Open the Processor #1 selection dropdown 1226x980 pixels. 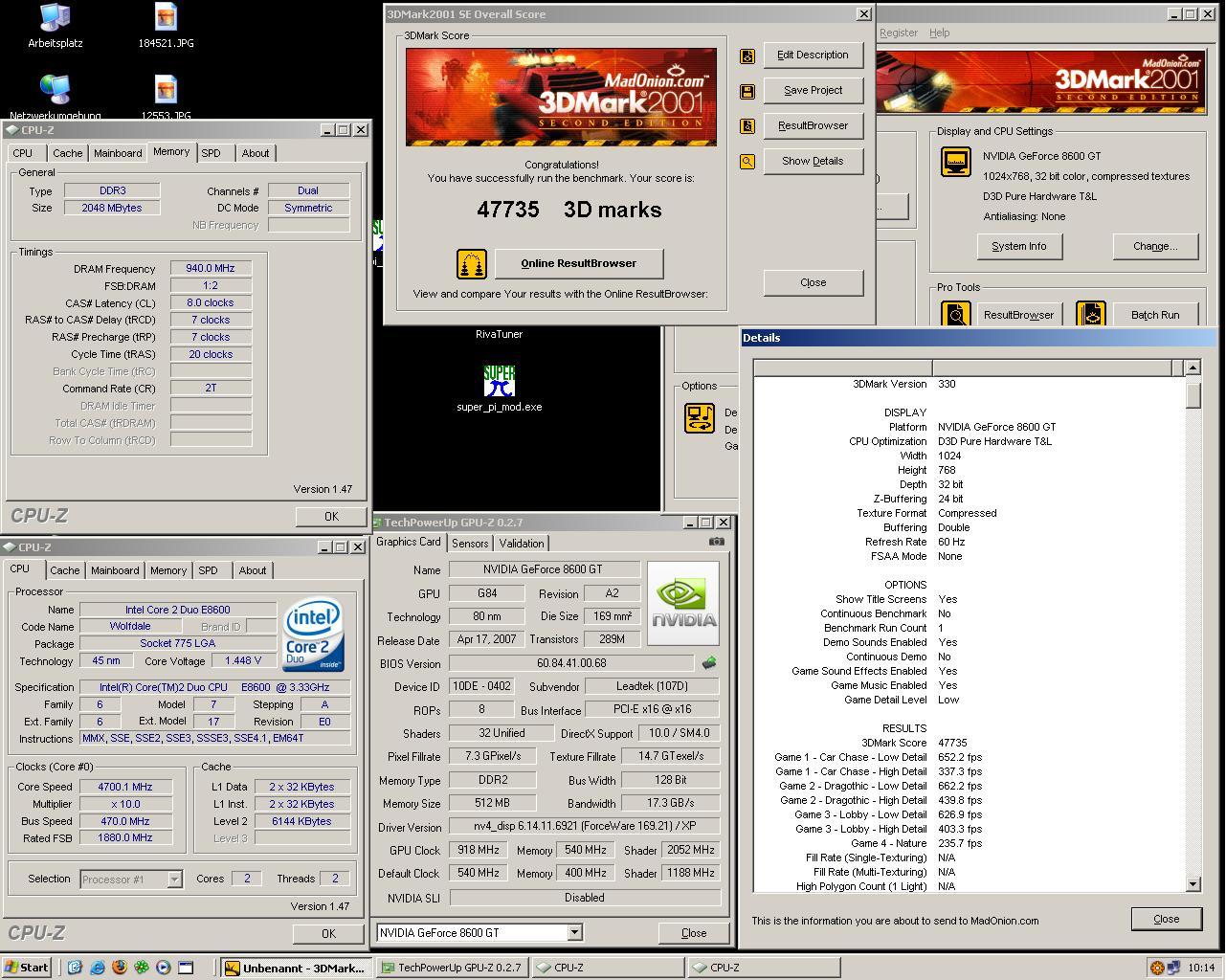174,879
